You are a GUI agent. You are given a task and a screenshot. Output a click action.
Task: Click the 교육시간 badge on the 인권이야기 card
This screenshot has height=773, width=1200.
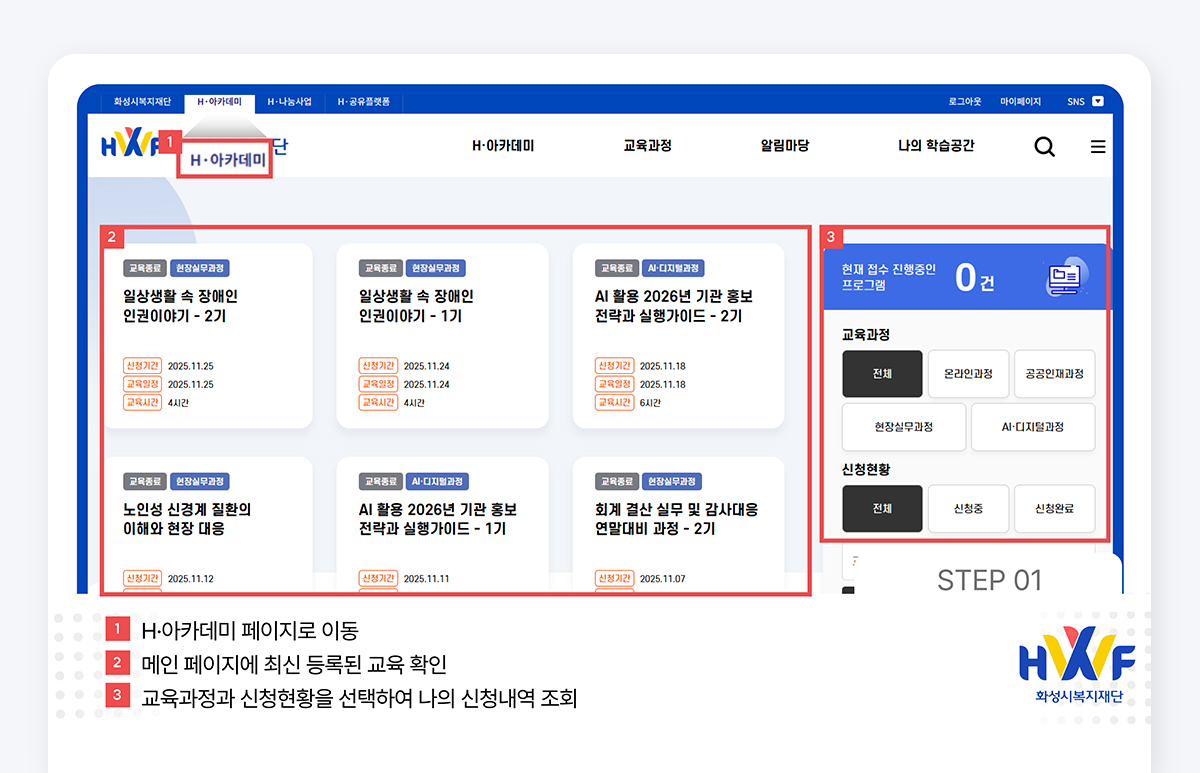(x=141, y=402)
